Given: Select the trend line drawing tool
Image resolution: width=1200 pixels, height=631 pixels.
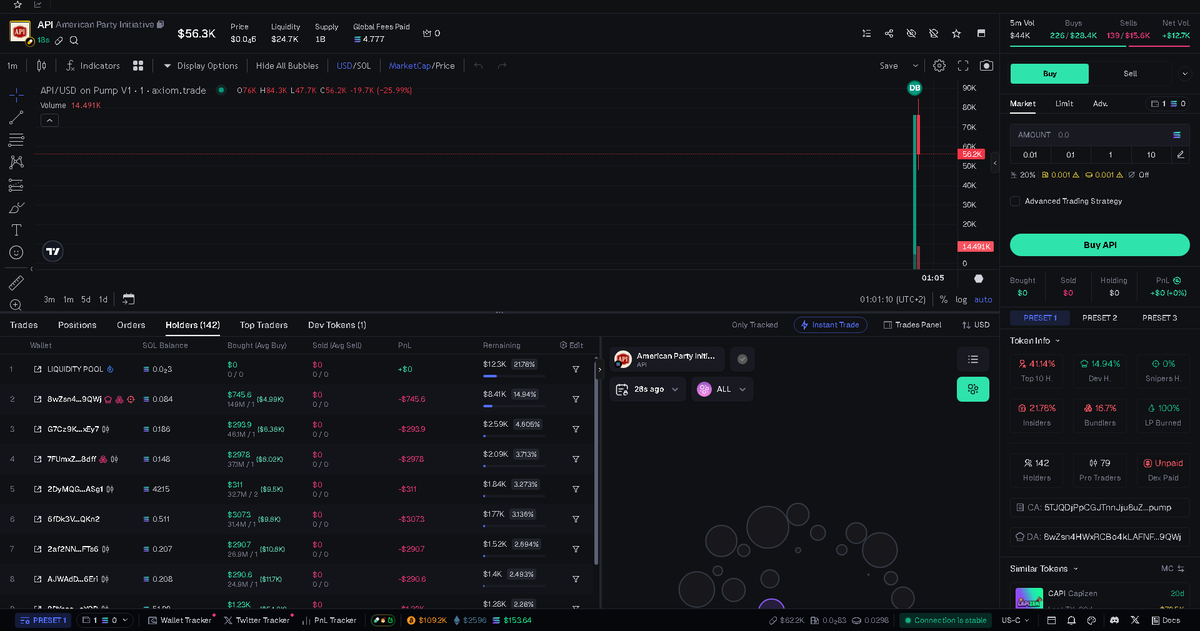Looking at the screenshot, I should pos(16,117).
